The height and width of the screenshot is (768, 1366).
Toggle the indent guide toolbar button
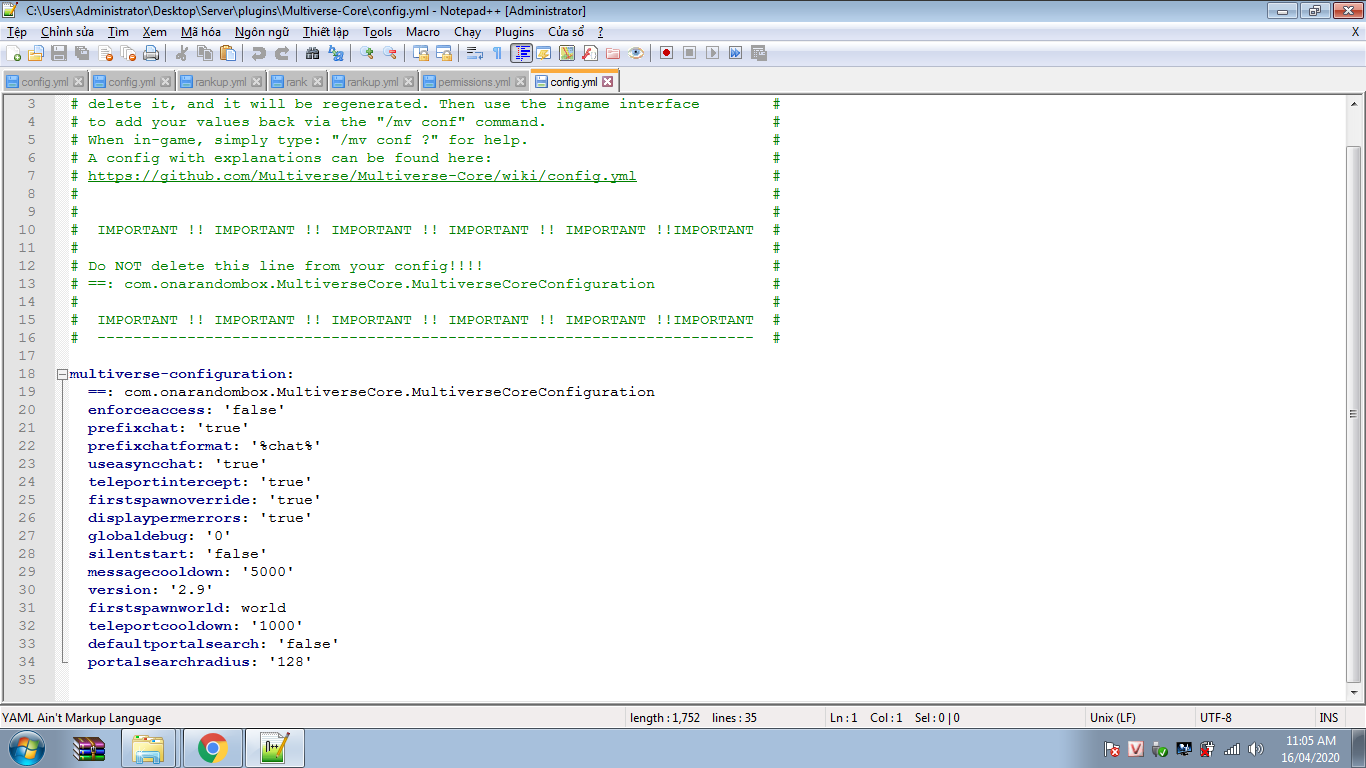[521, 53]
